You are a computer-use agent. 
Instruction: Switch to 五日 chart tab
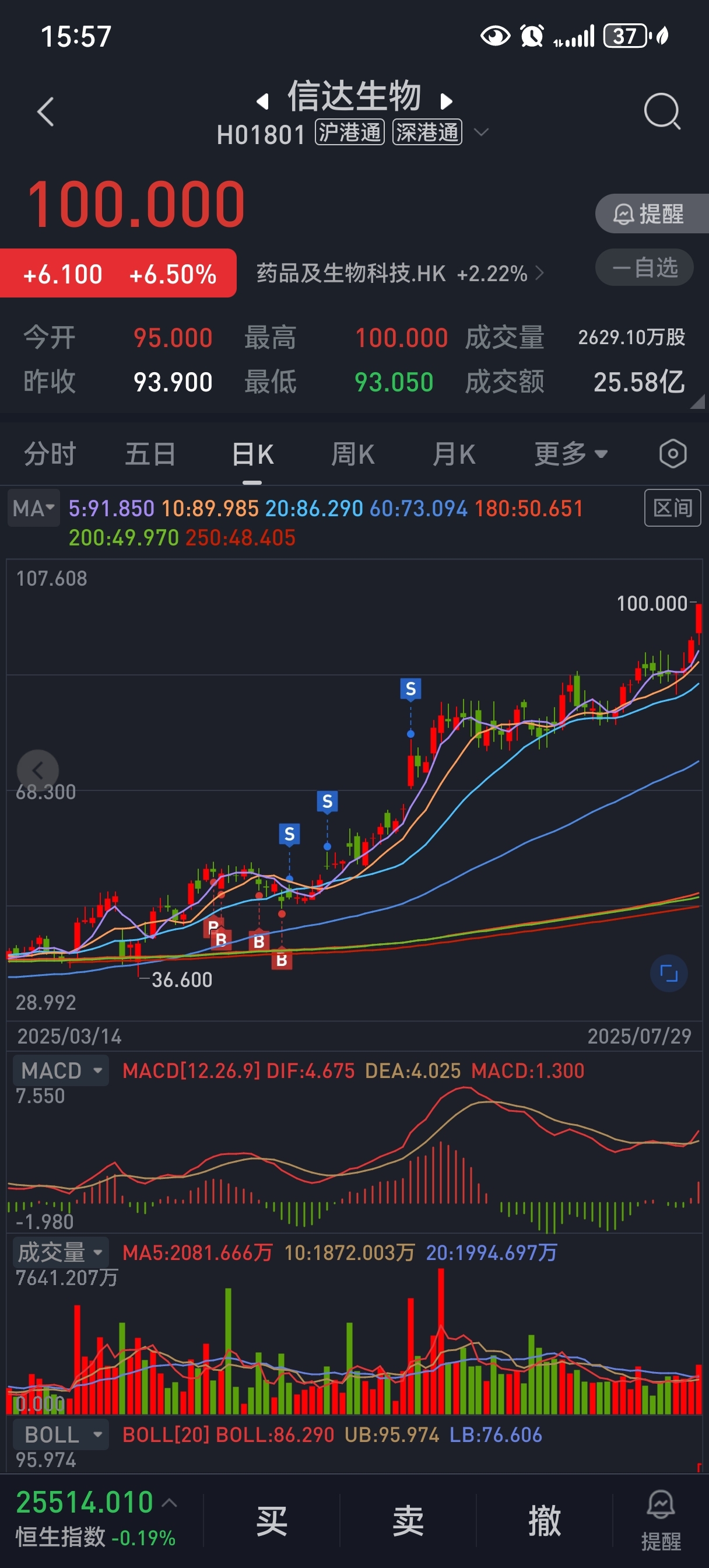click(150, 454)
